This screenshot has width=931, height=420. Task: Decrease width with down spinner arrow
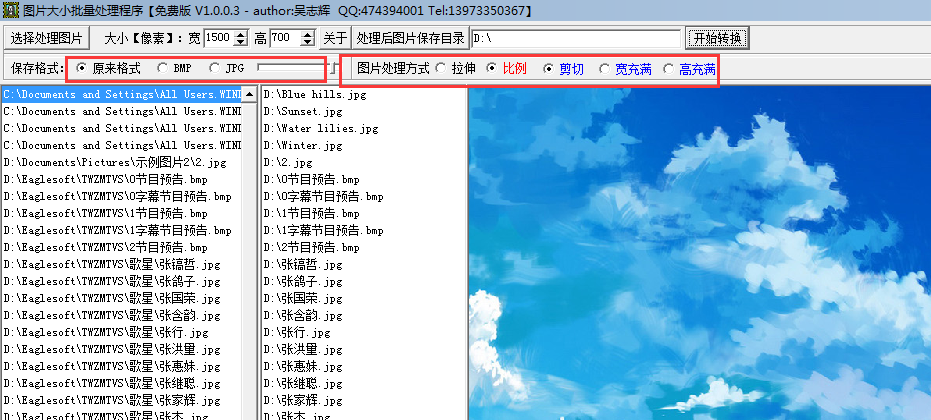pos(241,43)
